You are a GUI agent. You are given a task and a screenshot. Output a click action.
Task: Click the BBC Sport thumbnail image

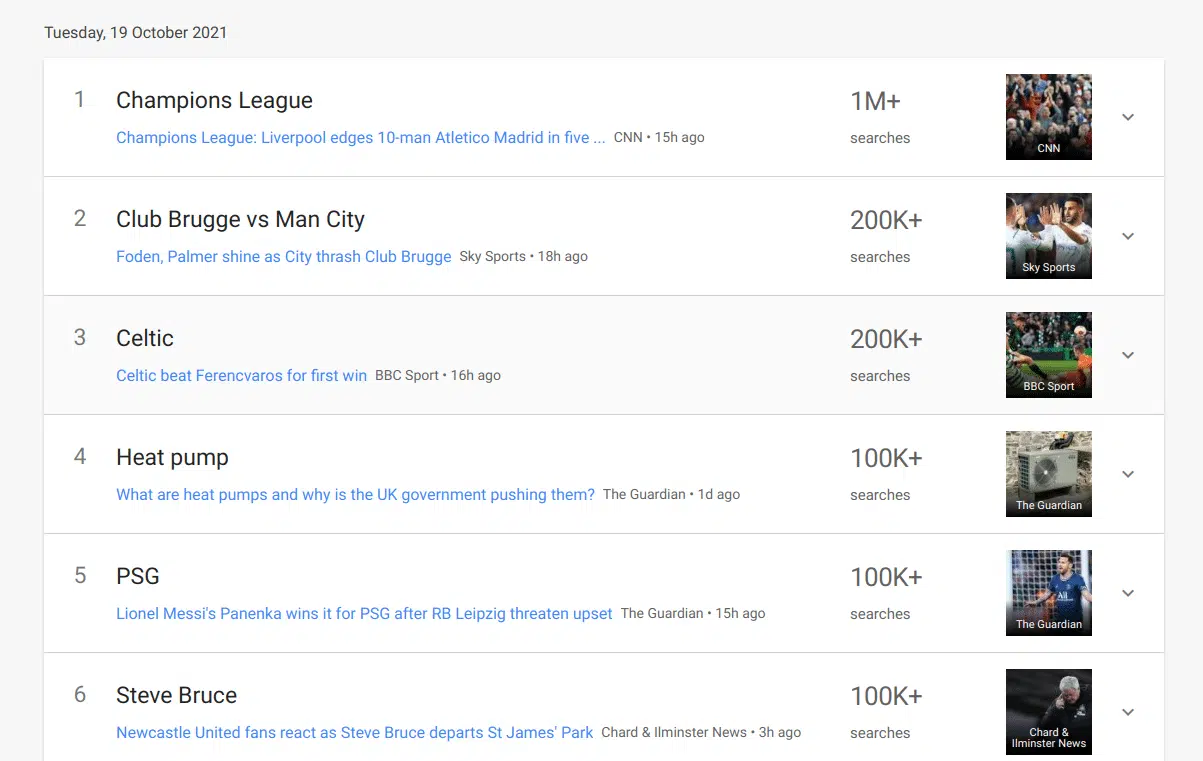point(1049,355)
